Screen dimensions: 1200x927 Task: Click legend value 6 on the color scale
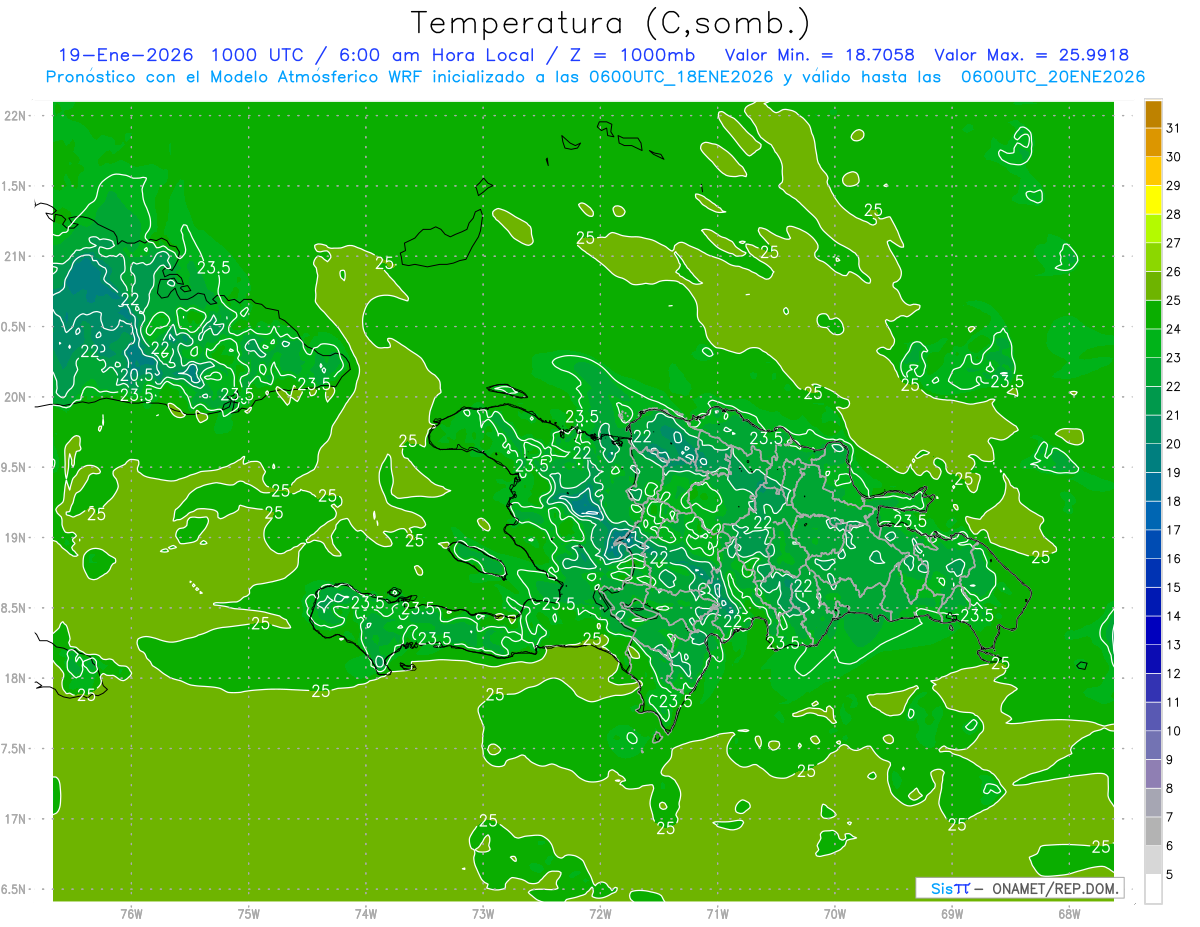point(1170,846)
